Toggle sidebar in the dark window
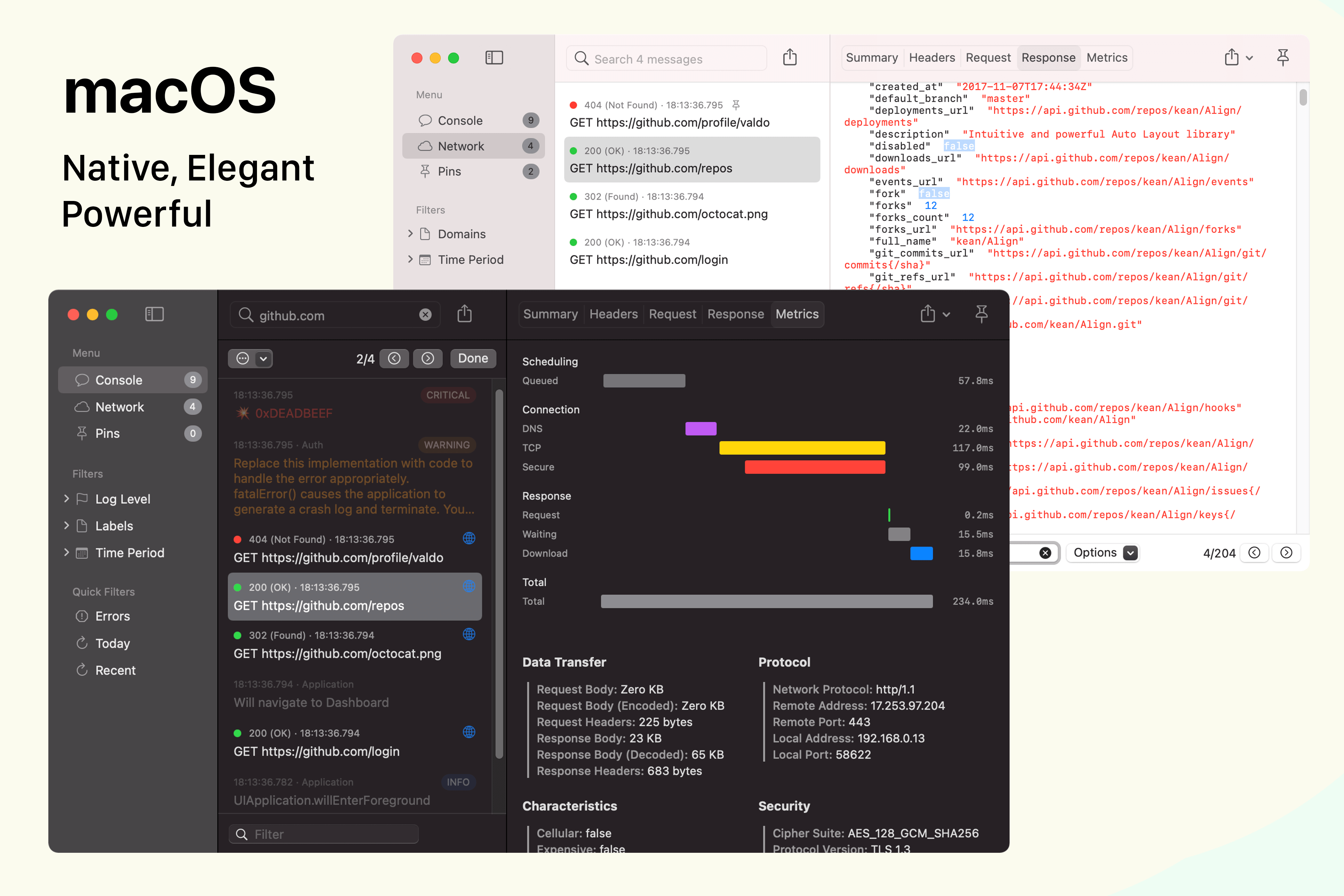This screenshot has width=1344, height=896. (x=154, y=314)
